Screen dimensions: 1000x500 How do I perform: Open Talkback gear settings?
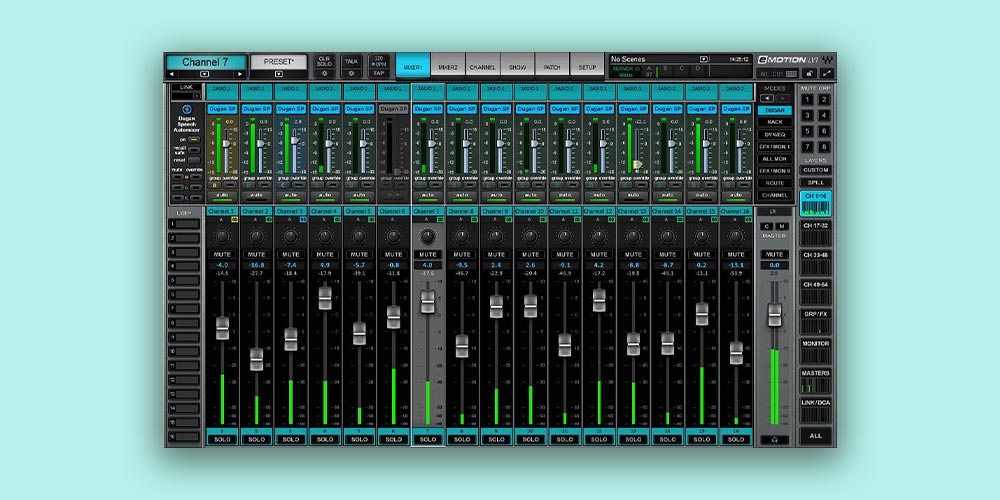click(351, 73)
